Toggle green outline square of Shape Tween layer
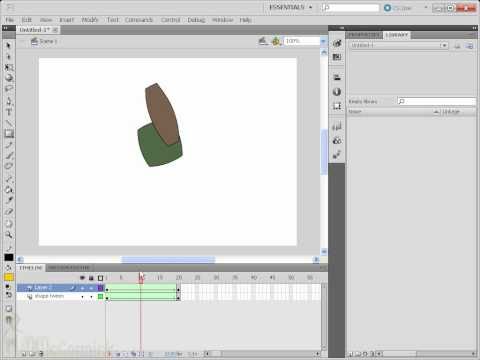Screen dimensions: 480x360 point(100,296)
